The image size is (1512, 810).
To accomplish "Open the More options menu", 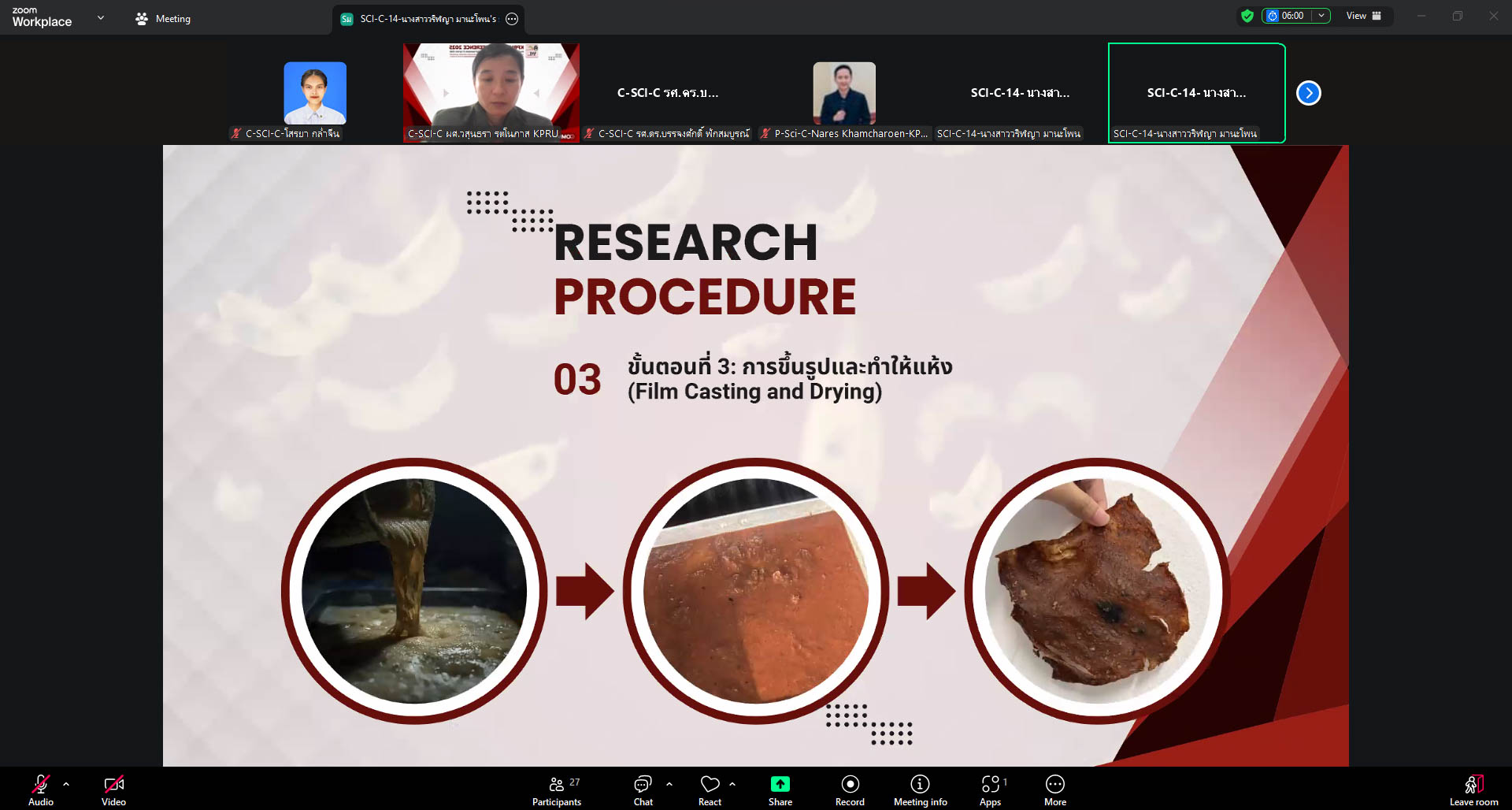I will pos(1054,790).
